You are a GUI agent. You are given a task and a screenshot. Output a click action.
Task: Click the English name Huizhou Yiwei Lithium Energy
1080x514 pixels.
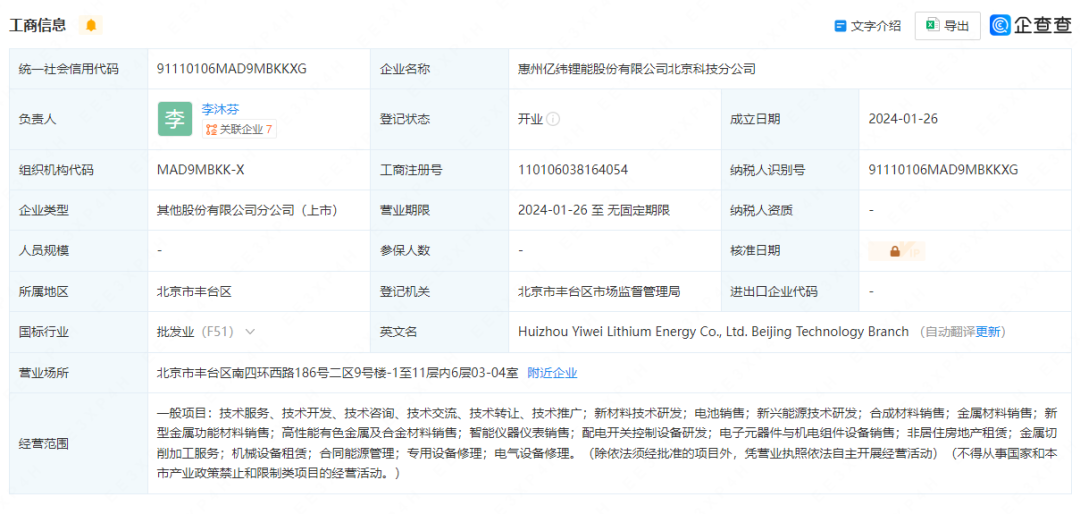point(713,332)
